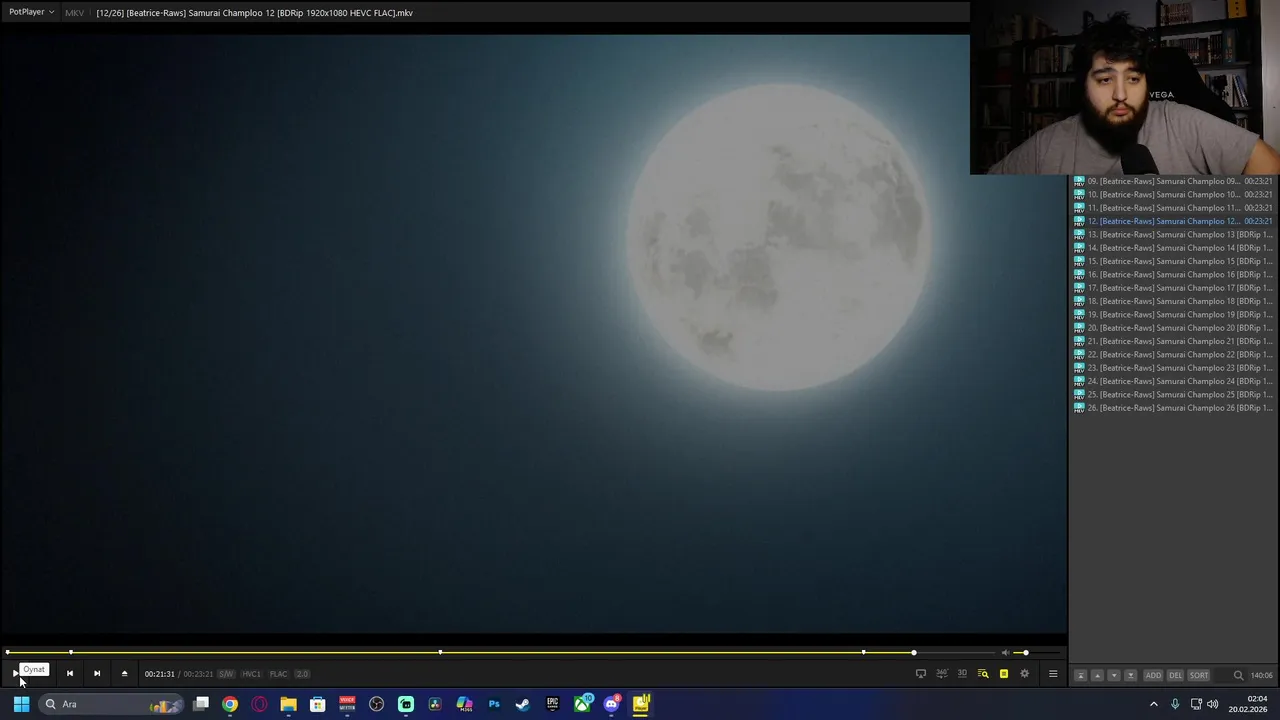1280x720 pixels.
Task: Expand the system tray hidden icons chevron
Action: (1153, 704)
